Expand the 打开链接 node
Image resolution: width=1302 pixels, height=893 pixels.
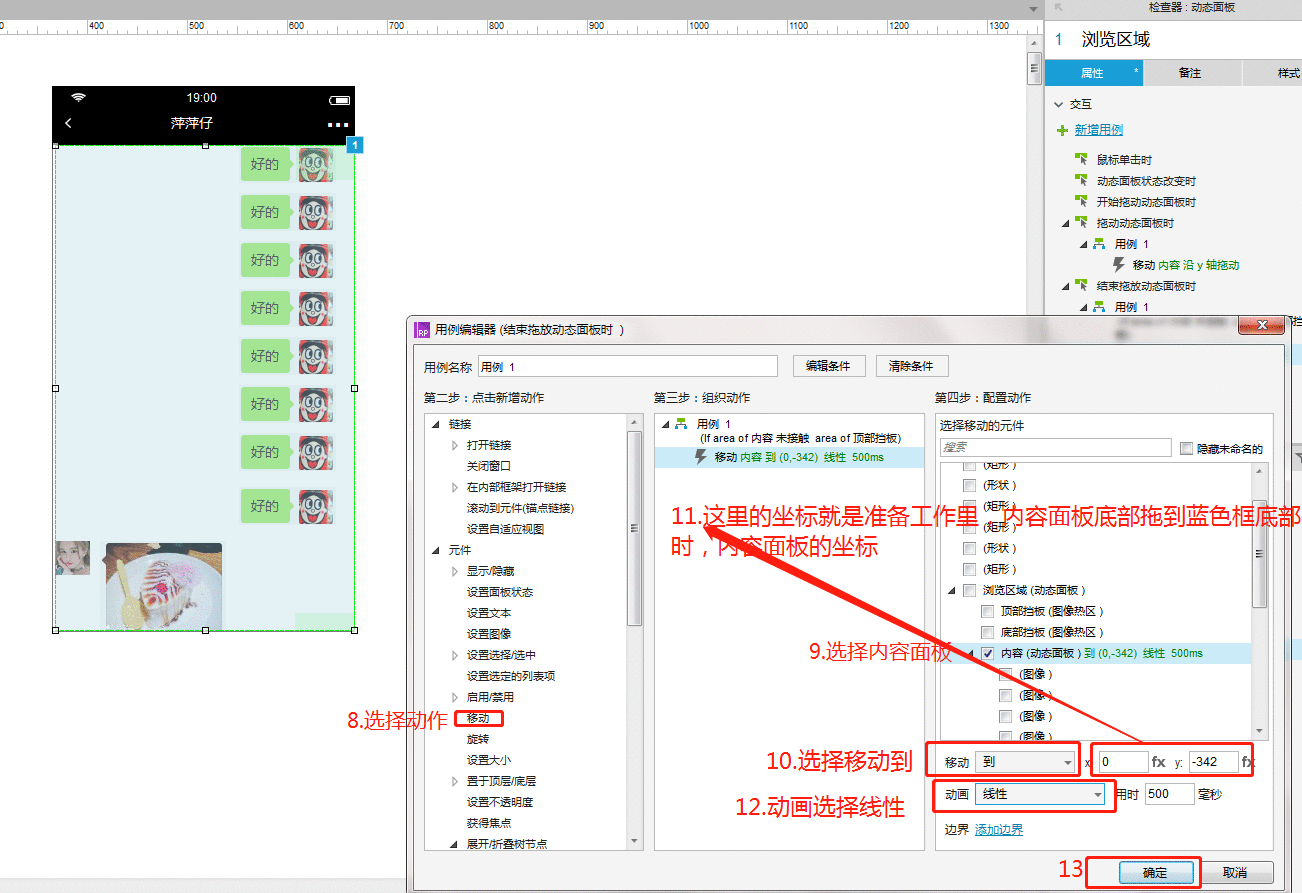pos(455,445)
